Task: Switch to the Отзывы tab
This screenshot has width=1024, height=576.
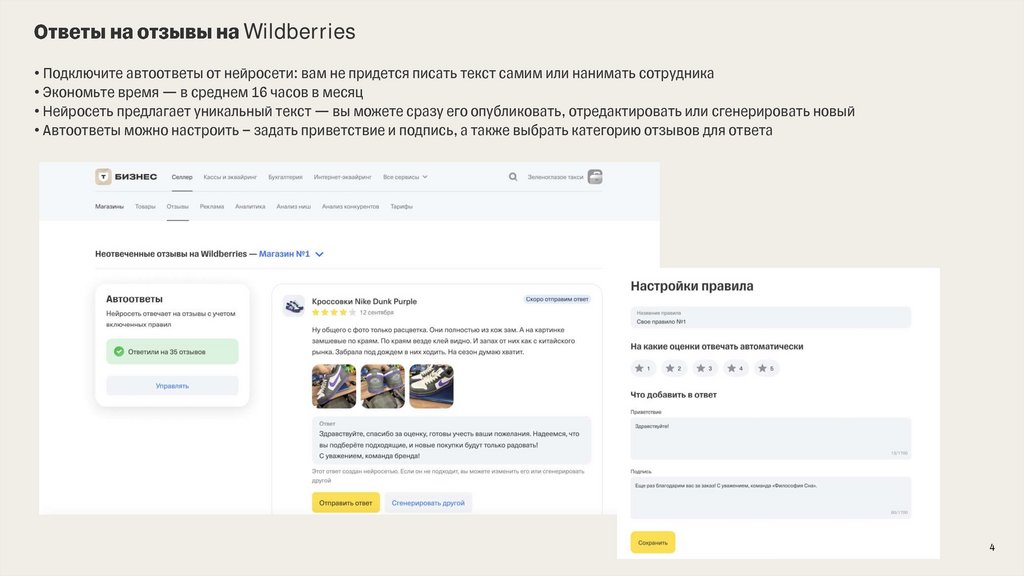Action: pos(177,207)
